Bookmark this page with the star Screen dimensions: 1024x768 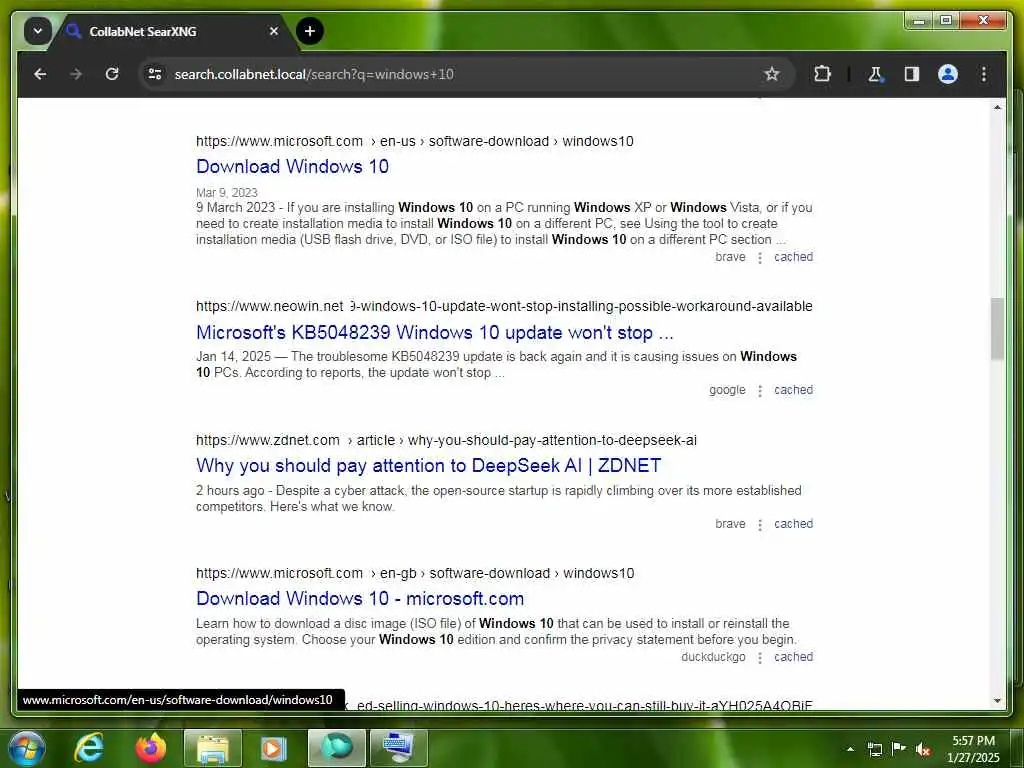772,74
